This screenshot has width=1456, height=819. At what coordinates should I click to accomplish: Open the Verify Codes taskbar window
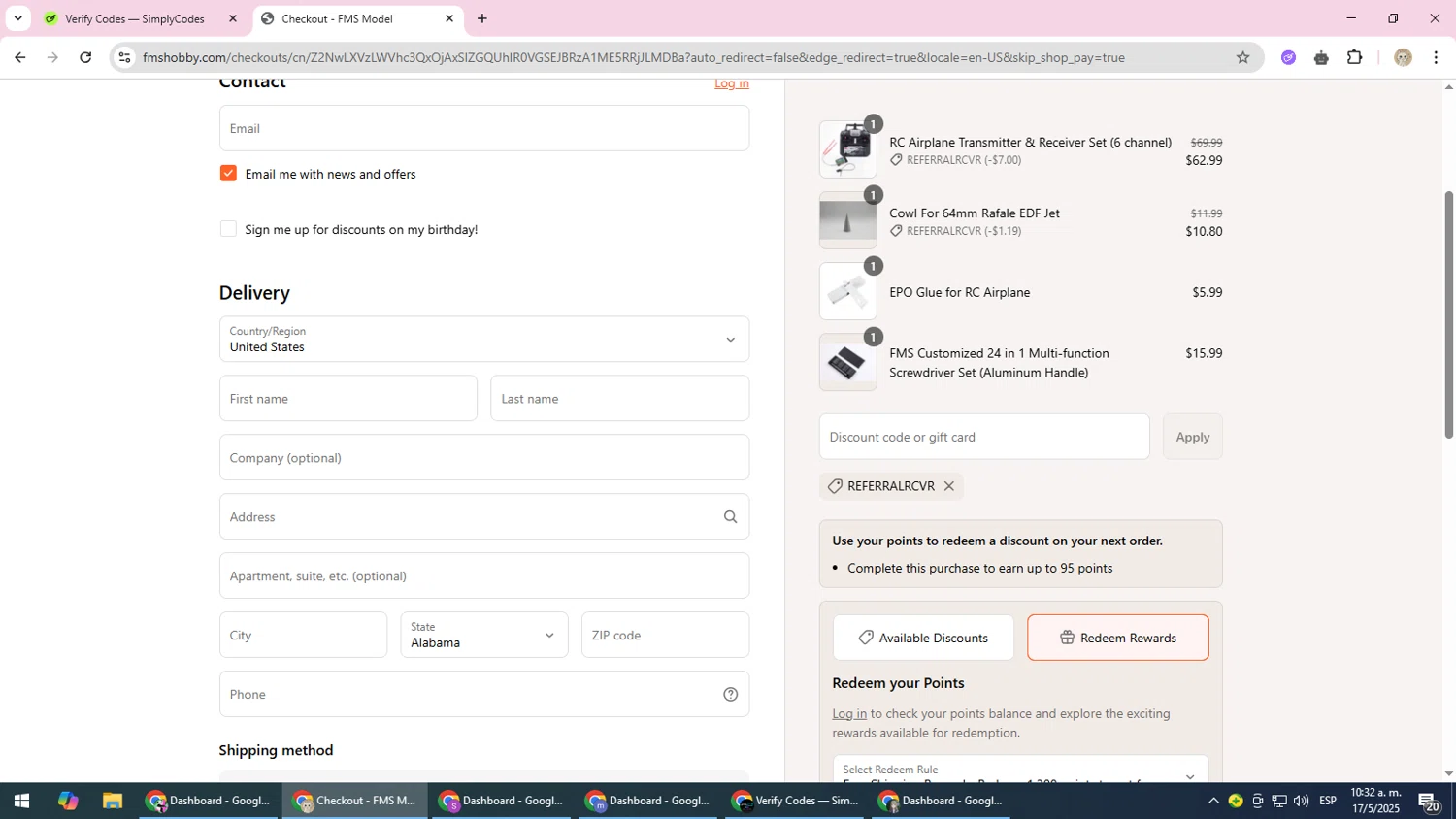click(x=796, y=801)
